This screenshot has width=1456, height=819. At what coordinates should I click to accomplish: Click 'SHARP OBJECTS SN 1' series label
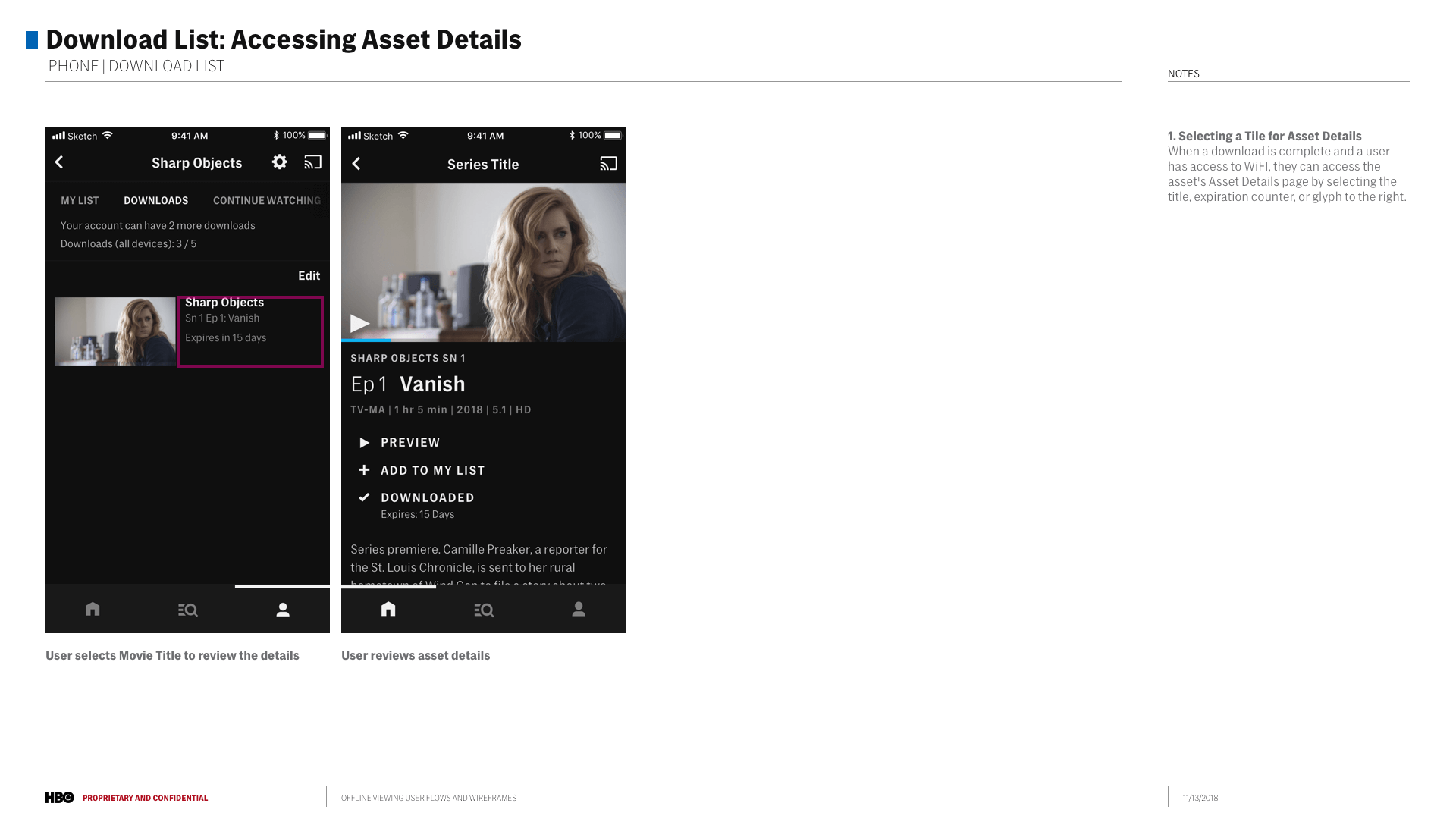[x=408, y=358]
